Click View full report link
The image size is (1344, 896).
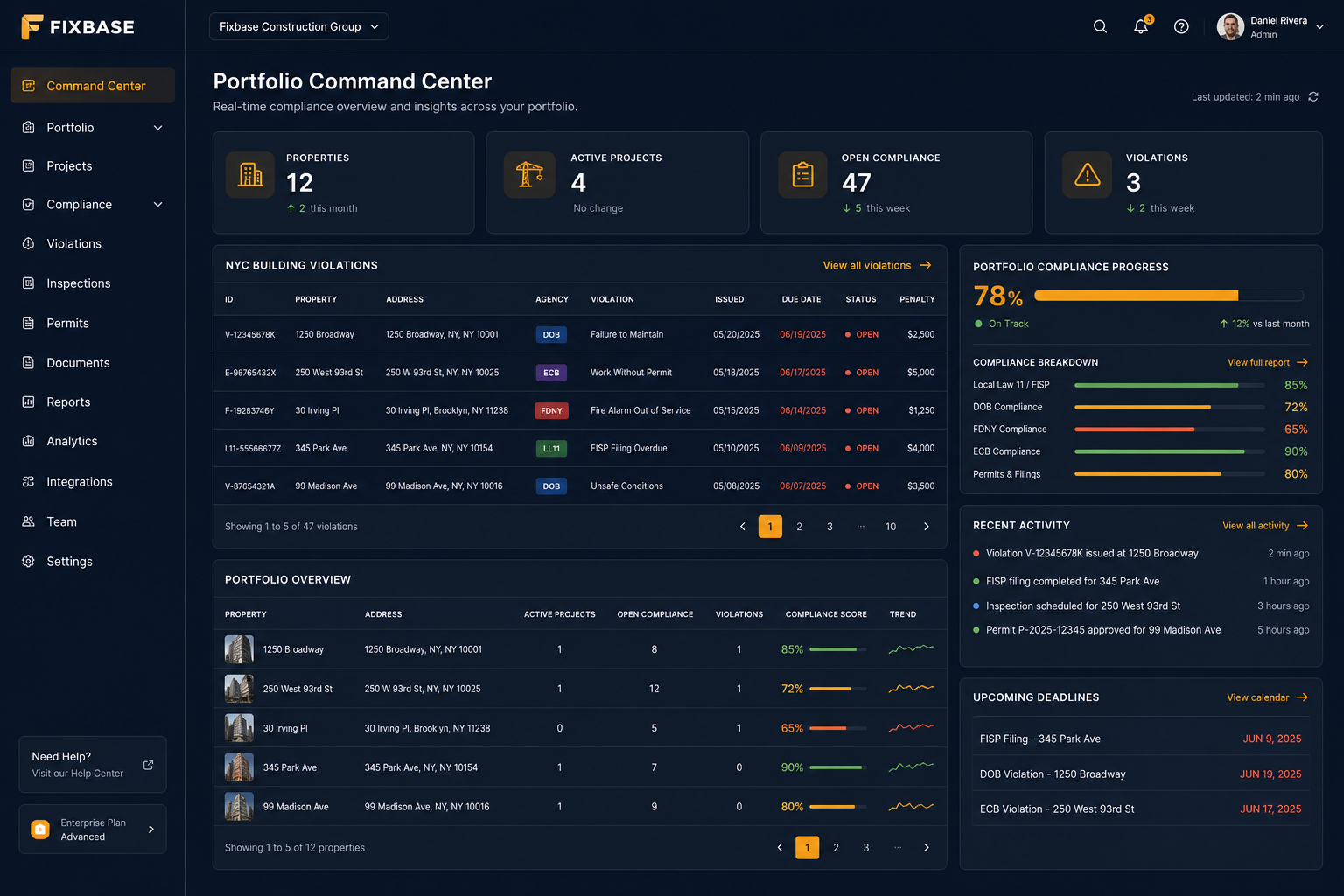point(1268,362)
